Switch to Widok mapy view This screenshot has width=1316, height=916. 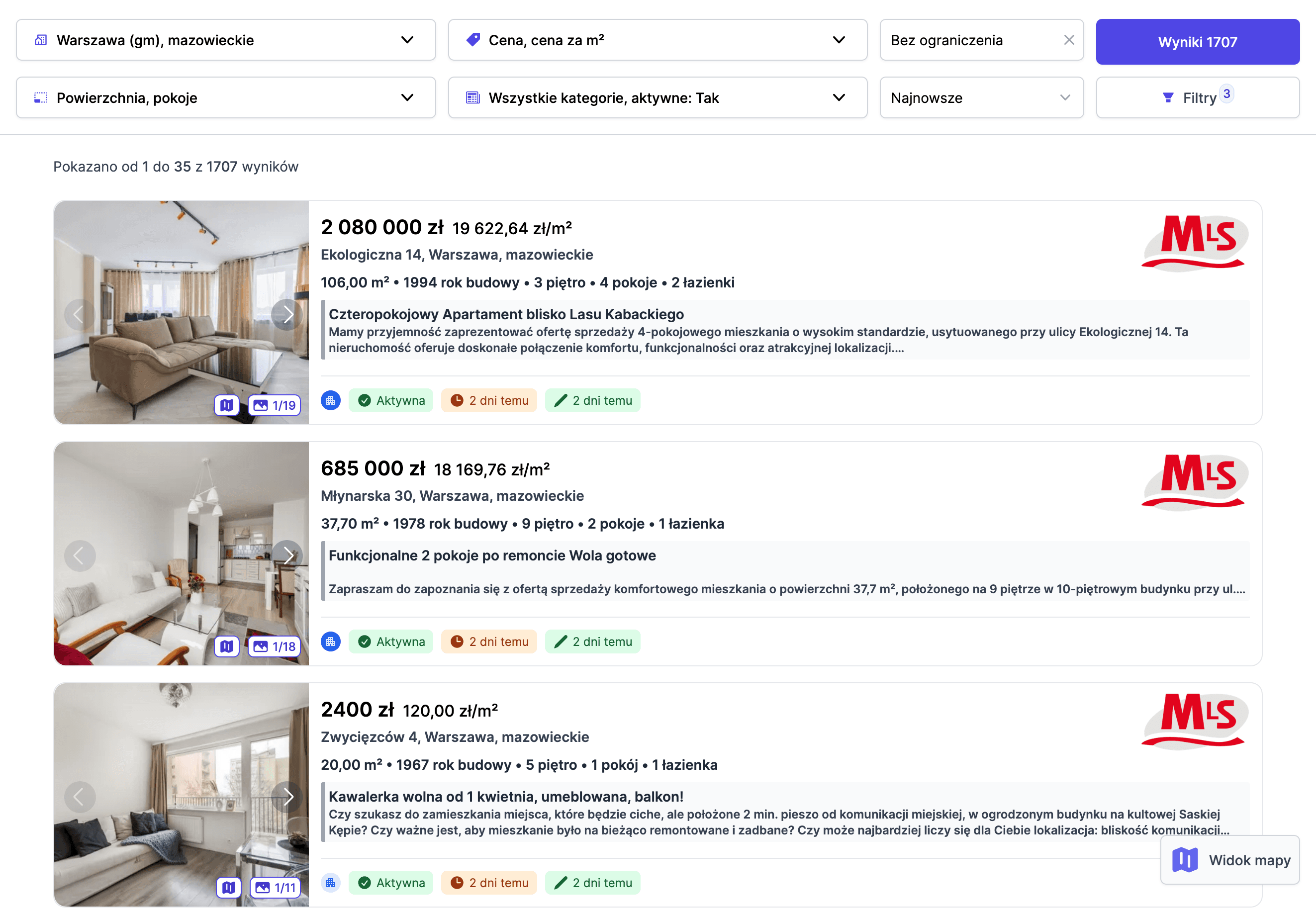[1229, 860]
